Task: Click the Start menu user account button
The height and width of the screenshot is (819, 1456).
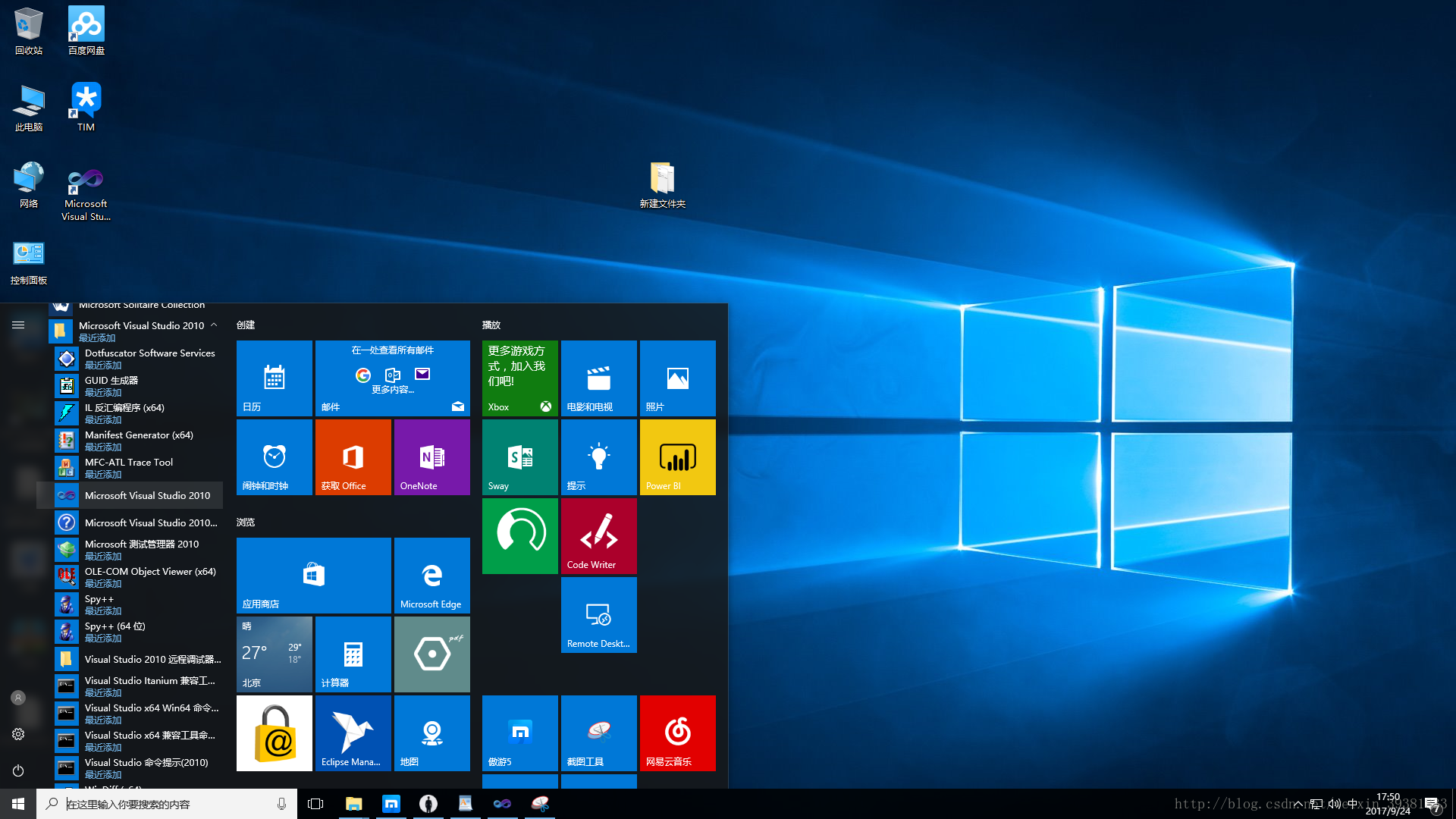Action: [18, 698]
